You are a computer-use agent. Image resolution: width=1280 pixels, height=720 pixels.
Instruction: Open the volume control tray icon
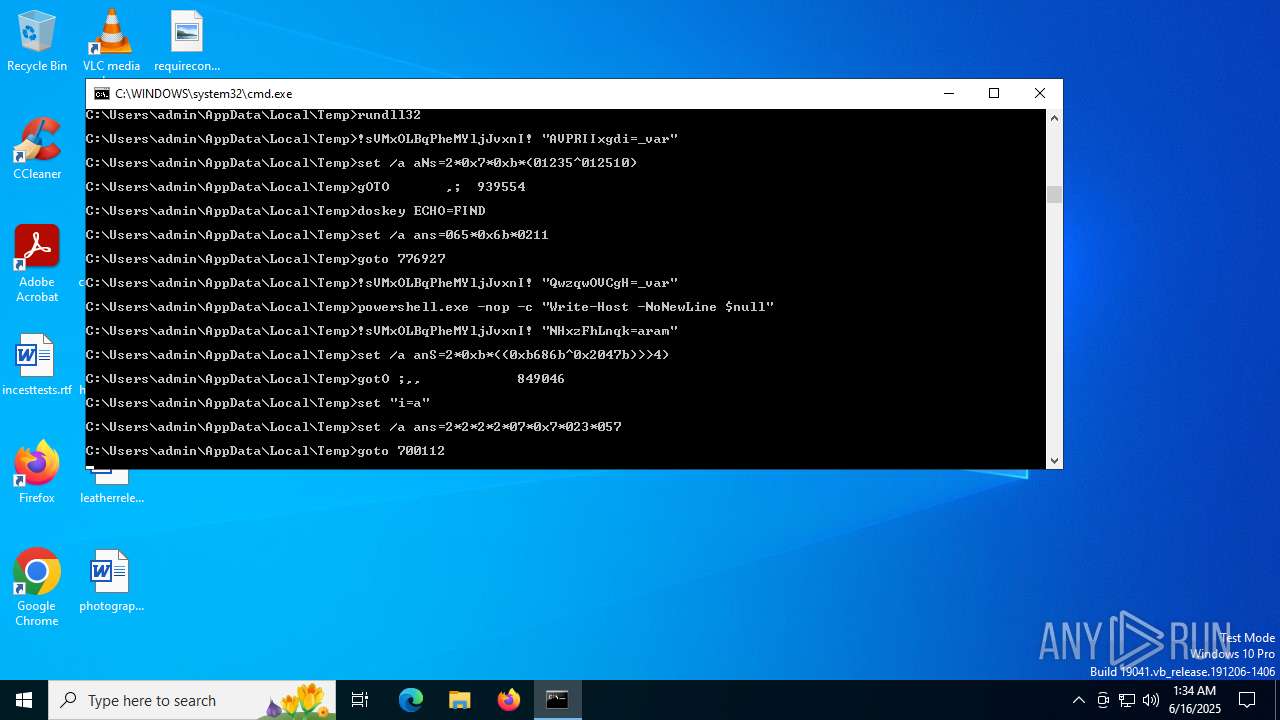point(1151,700)
